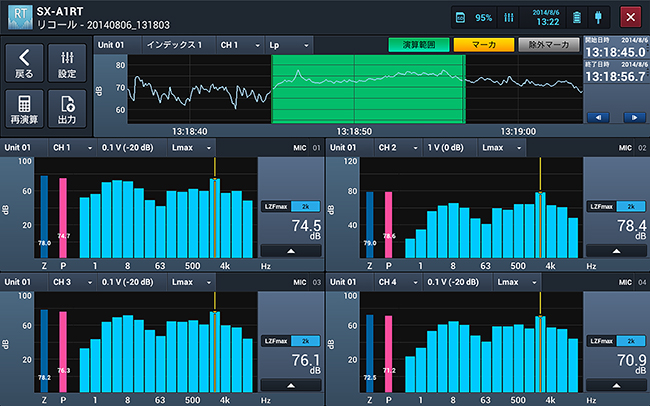Select the 0.1 V (-20 dB) range in CH 1 panel
650x406 pixels.
[132, 148]
